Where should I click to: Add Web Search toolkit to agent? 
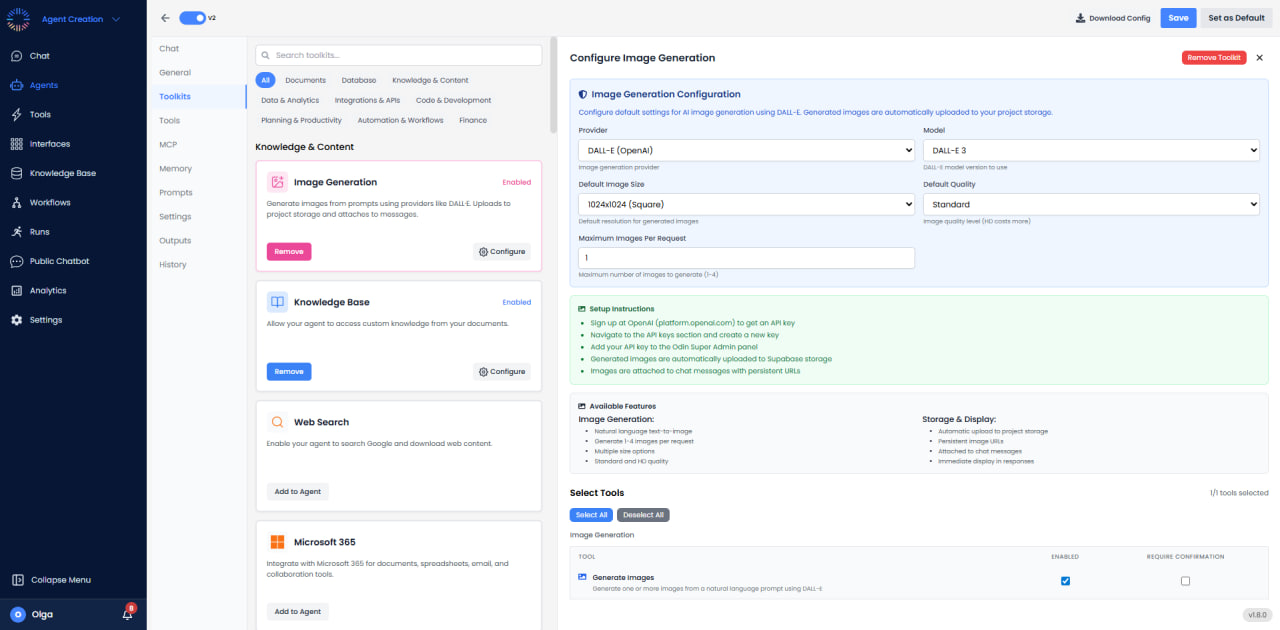(x=298, y=491)
